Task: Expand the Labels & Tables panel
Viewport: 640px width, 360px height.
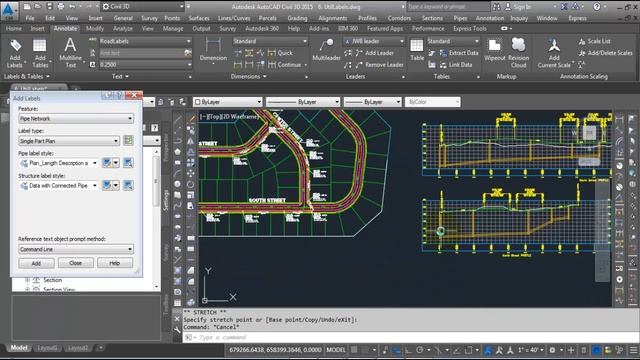Action: [x=27, y=76]
